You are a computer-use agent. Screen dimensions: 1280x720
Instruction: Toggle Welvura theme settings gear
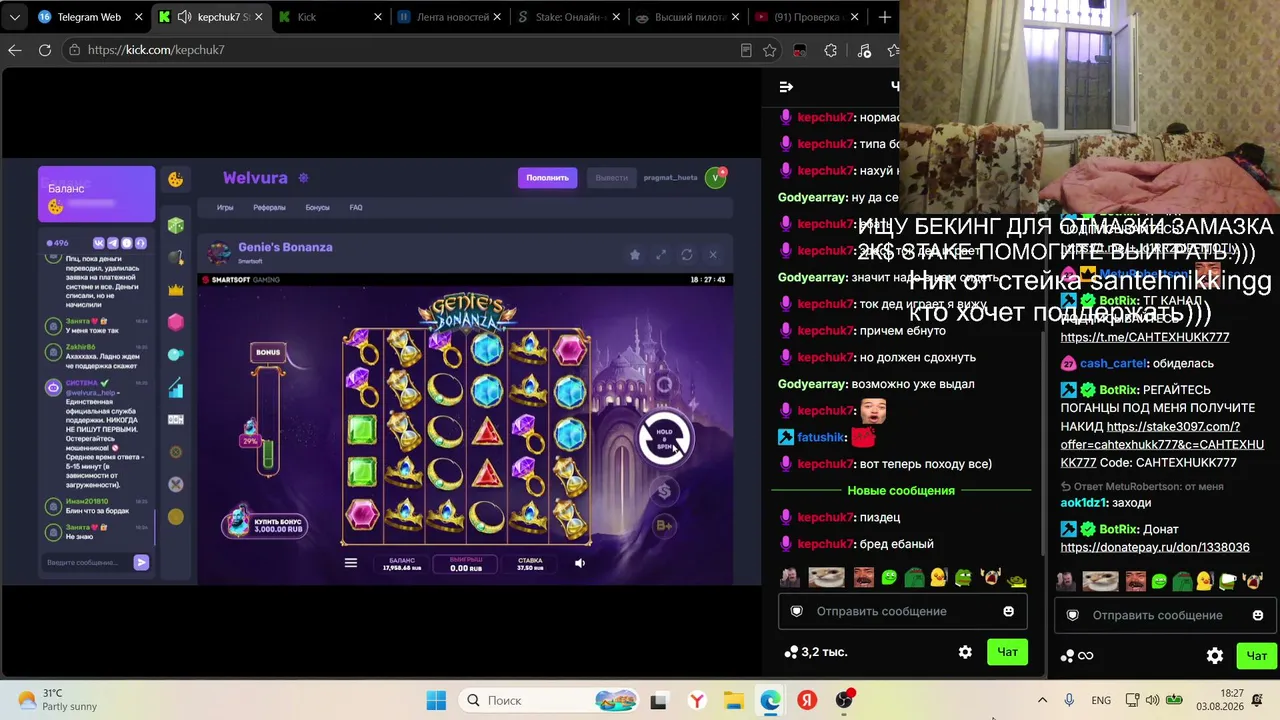coord(304,178)
